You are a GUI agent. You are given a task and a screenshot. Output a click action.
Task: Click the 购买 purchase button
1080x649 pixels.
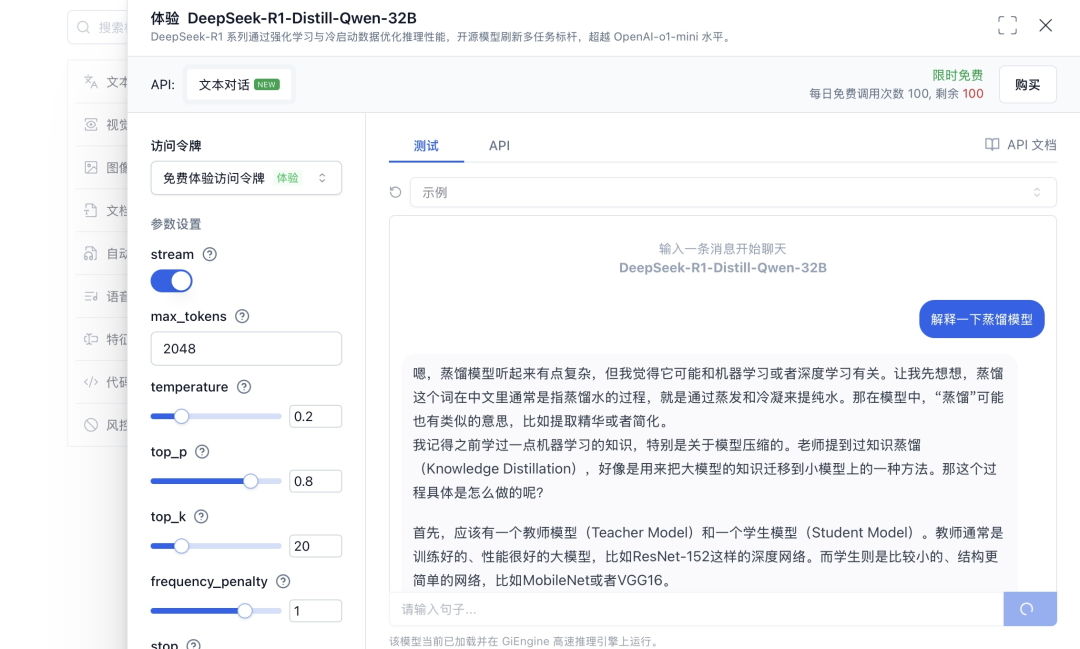[1028, 85]
